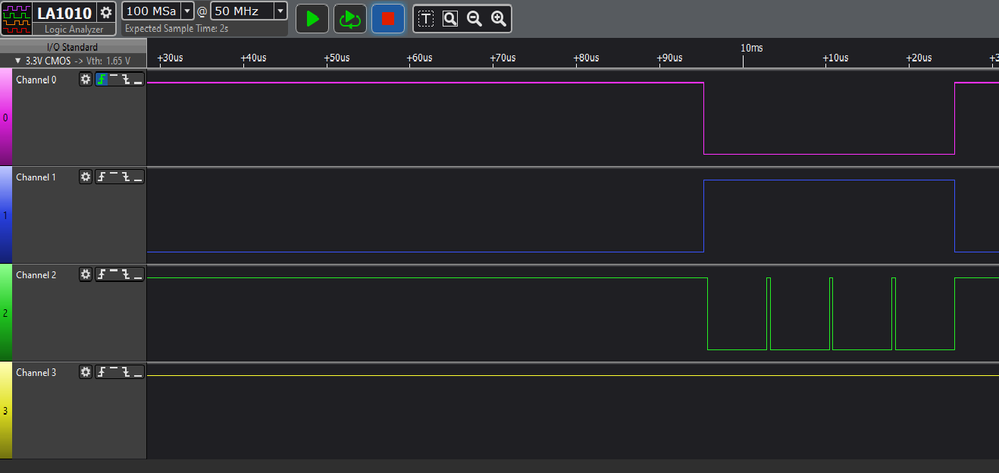Set Channel 2 low level trigger
Image resolution: width=999 pixels, height=473 pixels.
(x=138, y=274)
